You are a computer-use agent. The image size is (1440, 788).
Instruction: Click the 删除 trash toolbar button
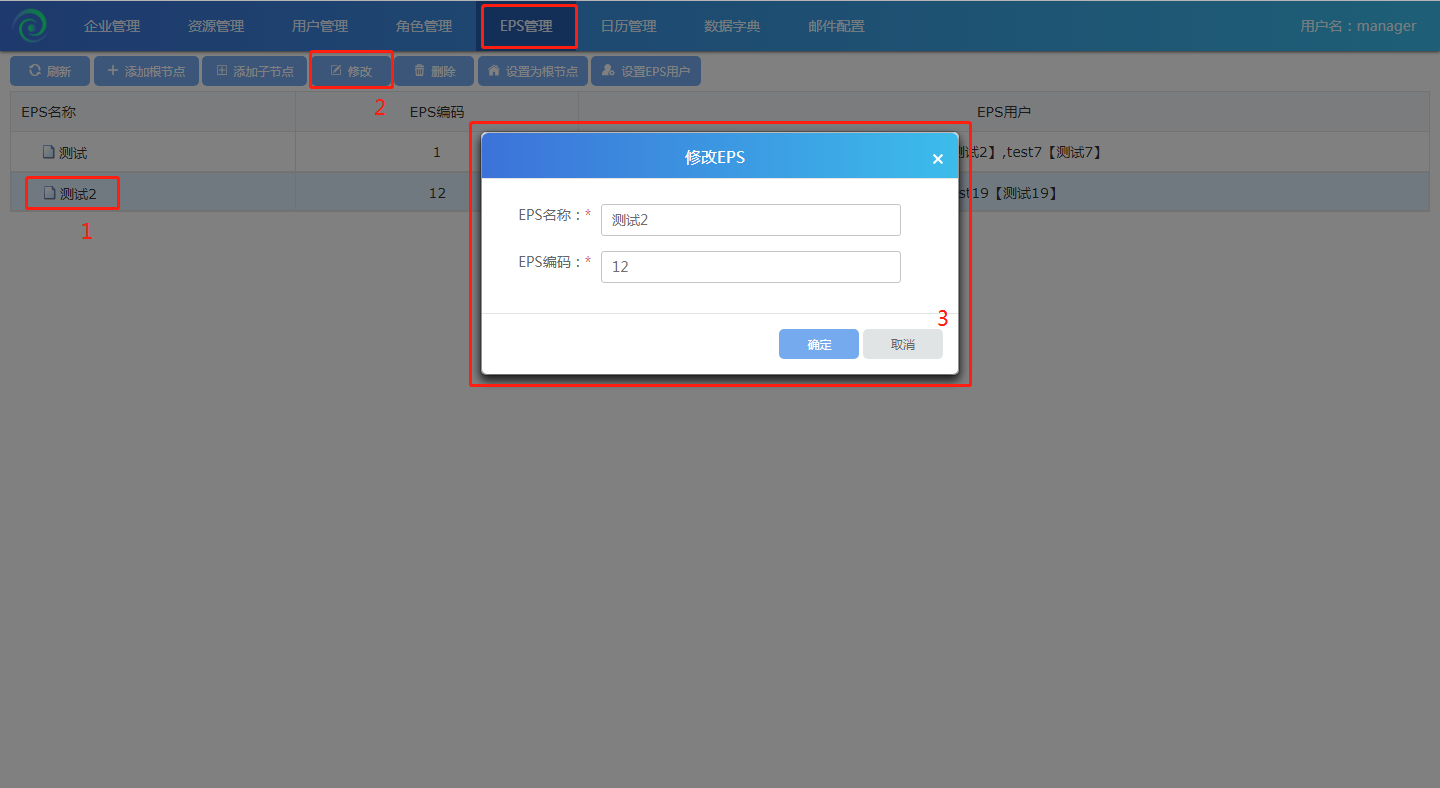[x=434, y=71]
